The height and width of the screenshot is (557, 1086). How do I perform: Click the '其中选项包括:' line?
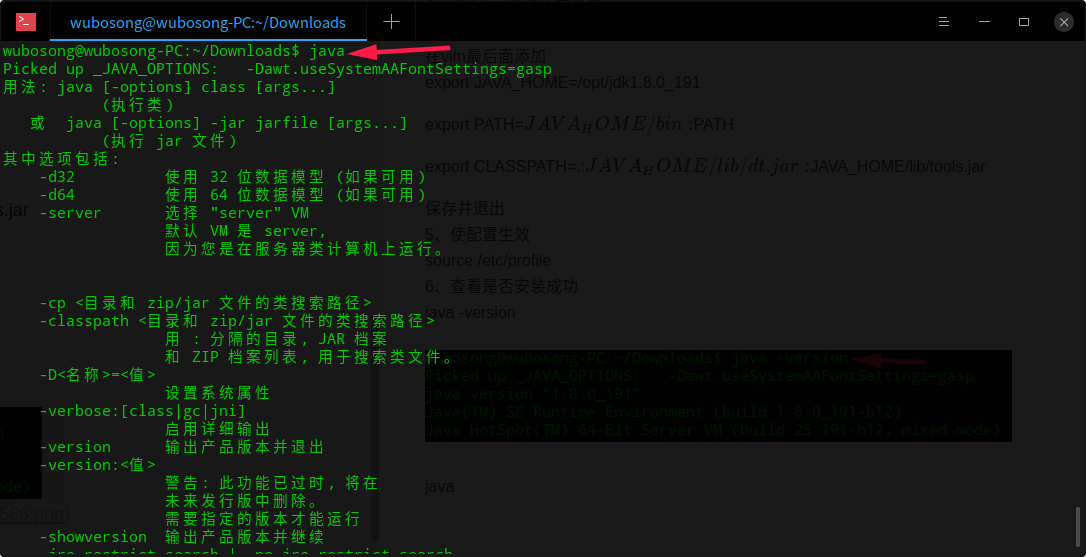61,159
